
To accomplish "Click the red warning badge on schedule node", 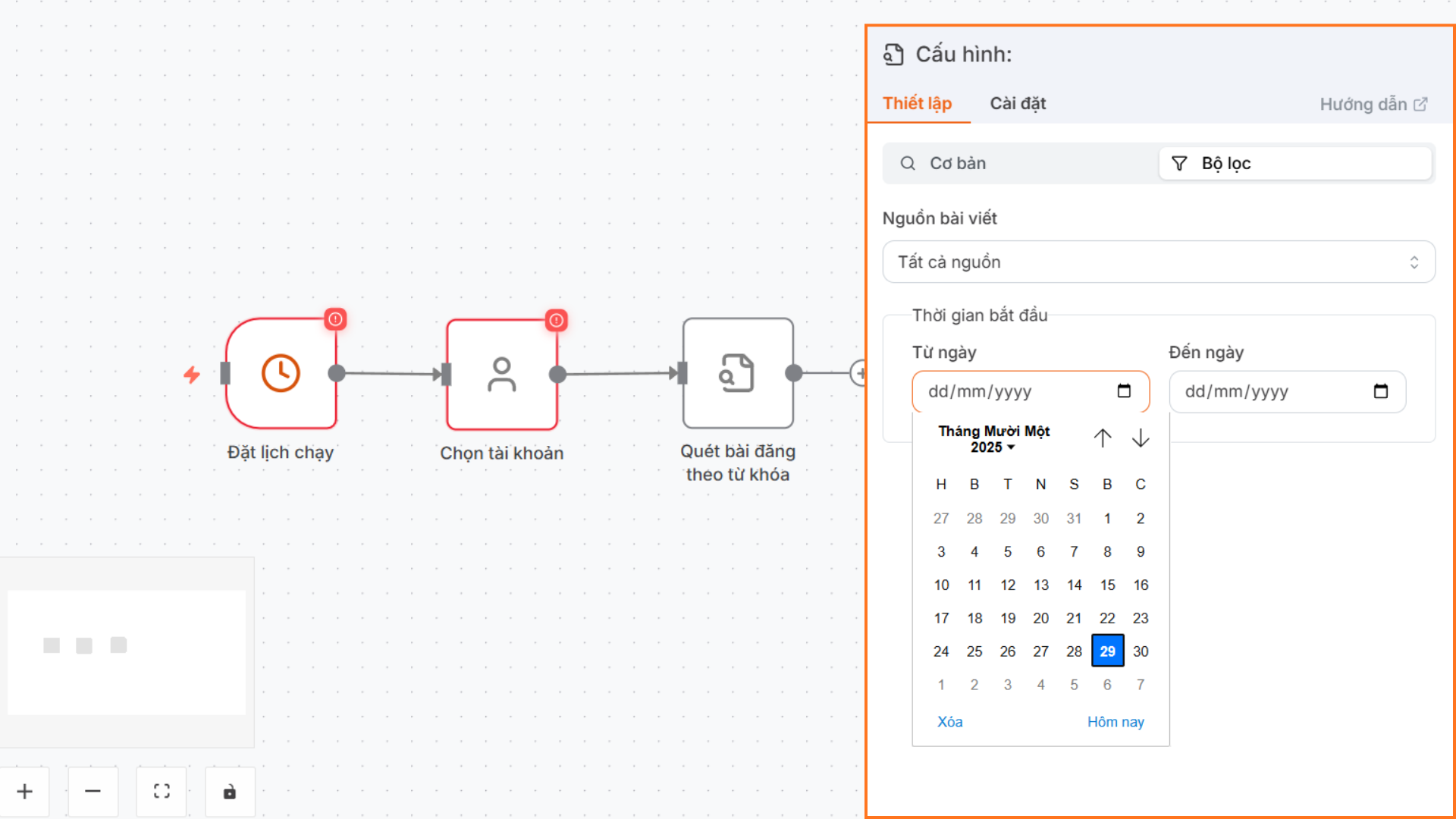I will click(x=335, y=319).
